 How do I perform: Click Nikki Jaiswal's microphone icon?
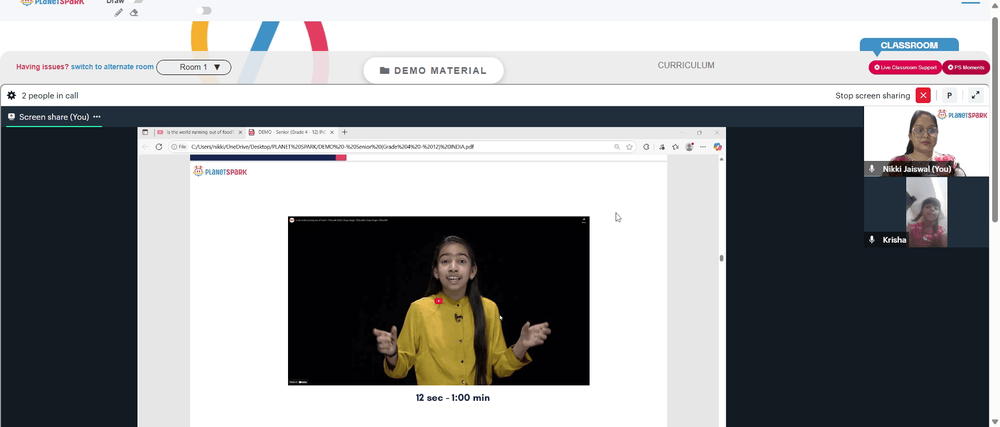[x=872, y=169]
